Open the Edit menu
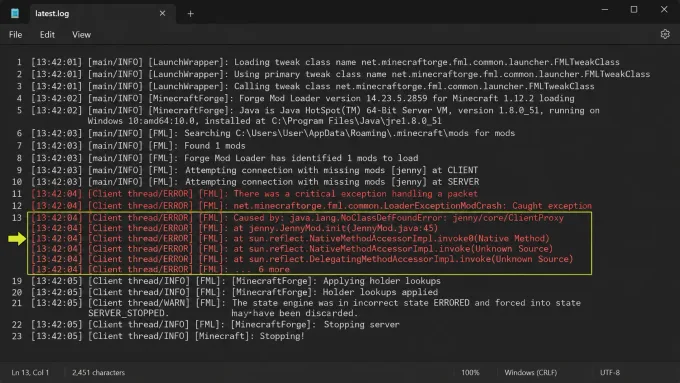 click(47, 35)
